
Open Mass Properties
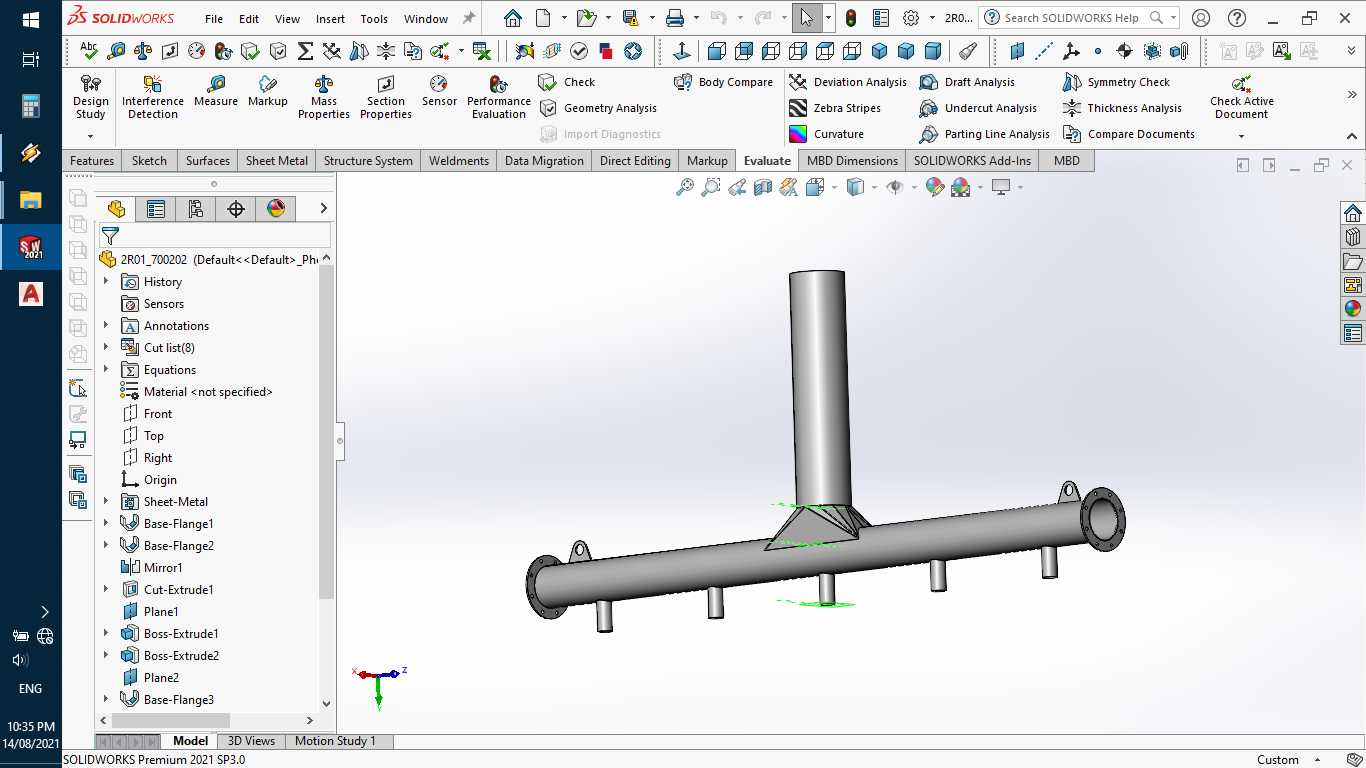click(x=324, y=97)
